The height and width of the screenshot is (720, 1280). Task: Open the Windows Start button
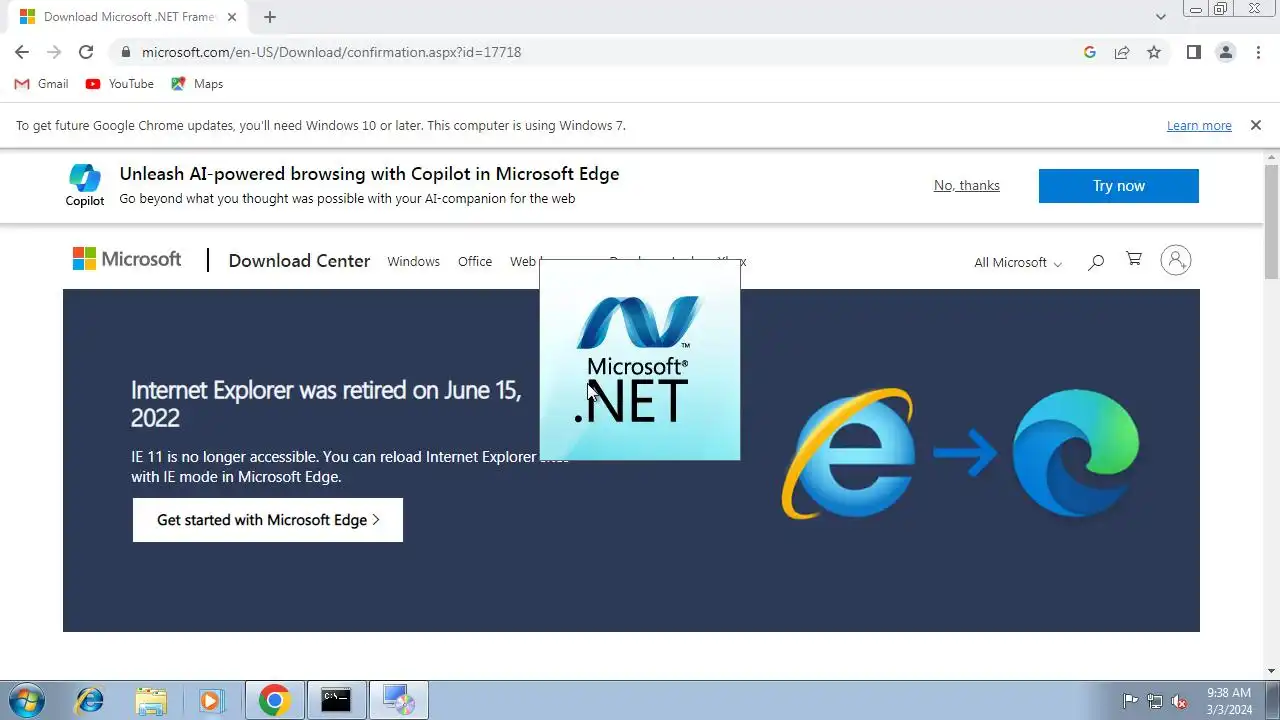click(x=26, y=700)
